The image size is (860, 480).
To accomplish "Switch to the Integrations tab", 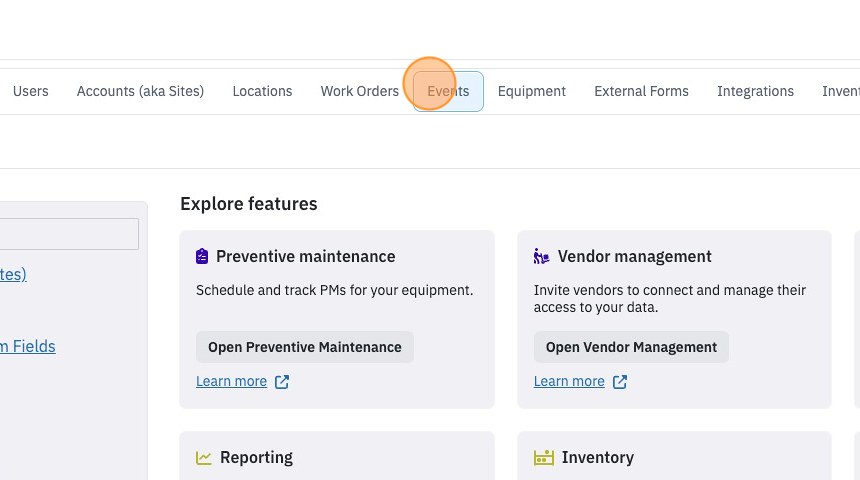I will point(755,91).
